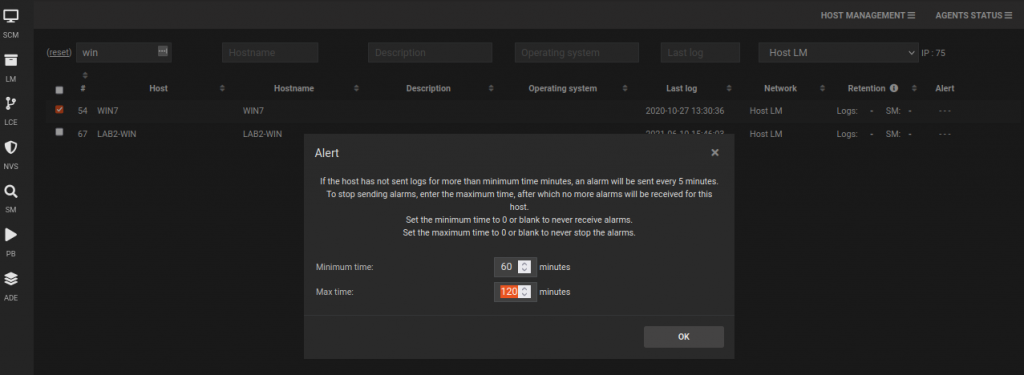Open the LM archive module

pos(11,67)
